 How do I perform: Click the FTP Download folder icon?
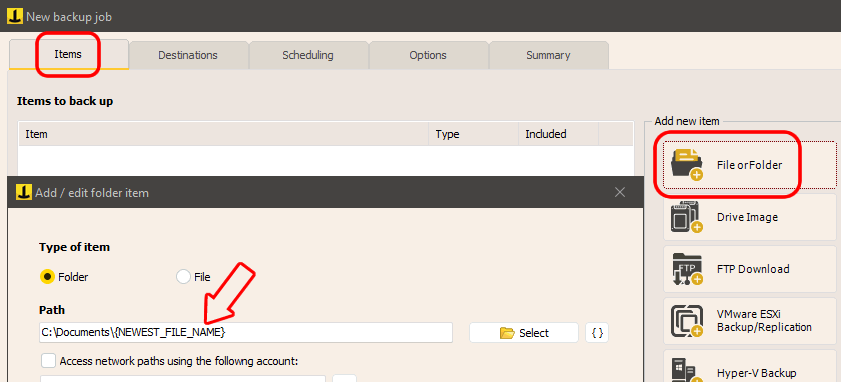687,269
